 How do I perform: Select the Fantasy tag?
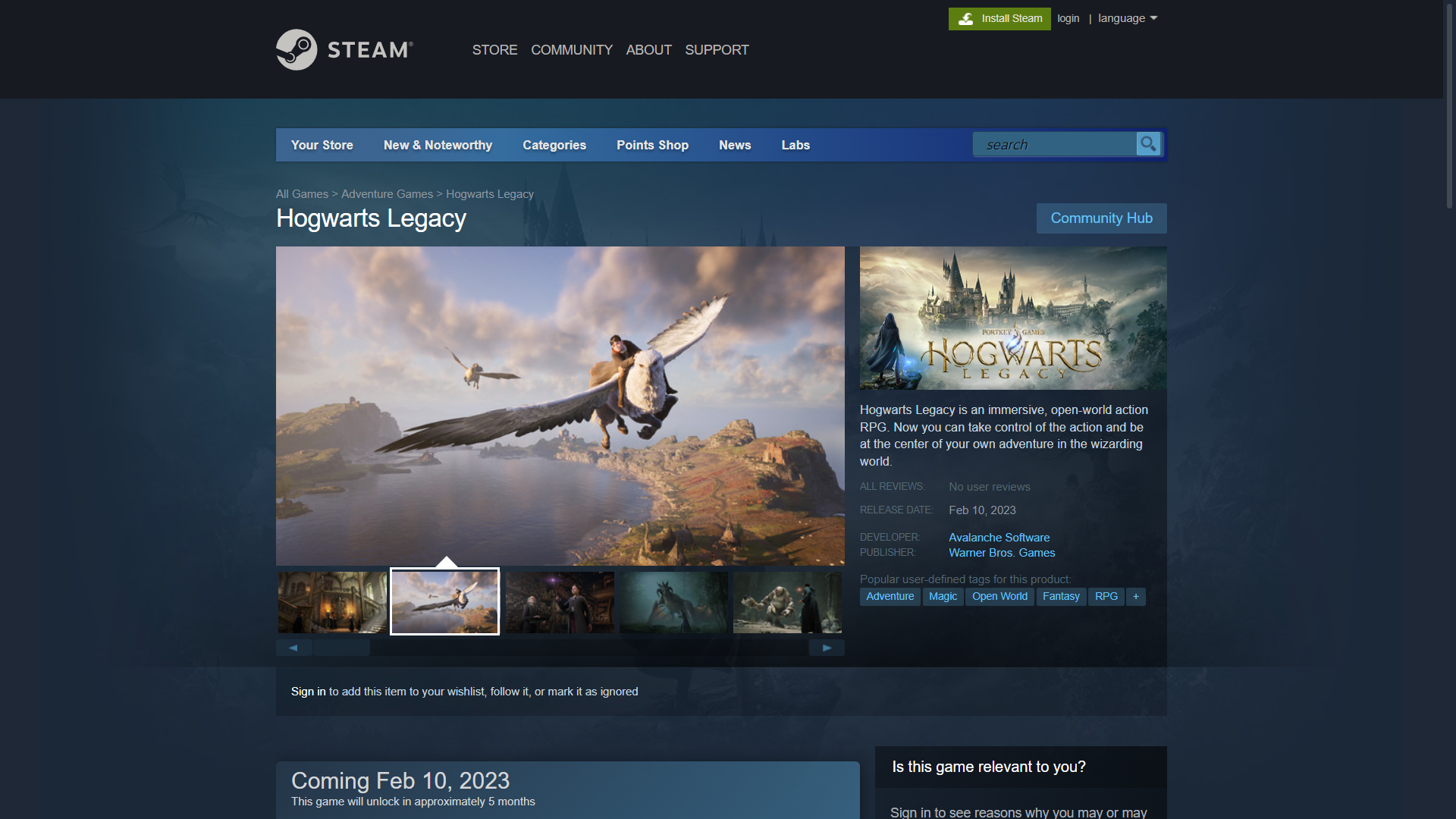(1061, 597)
